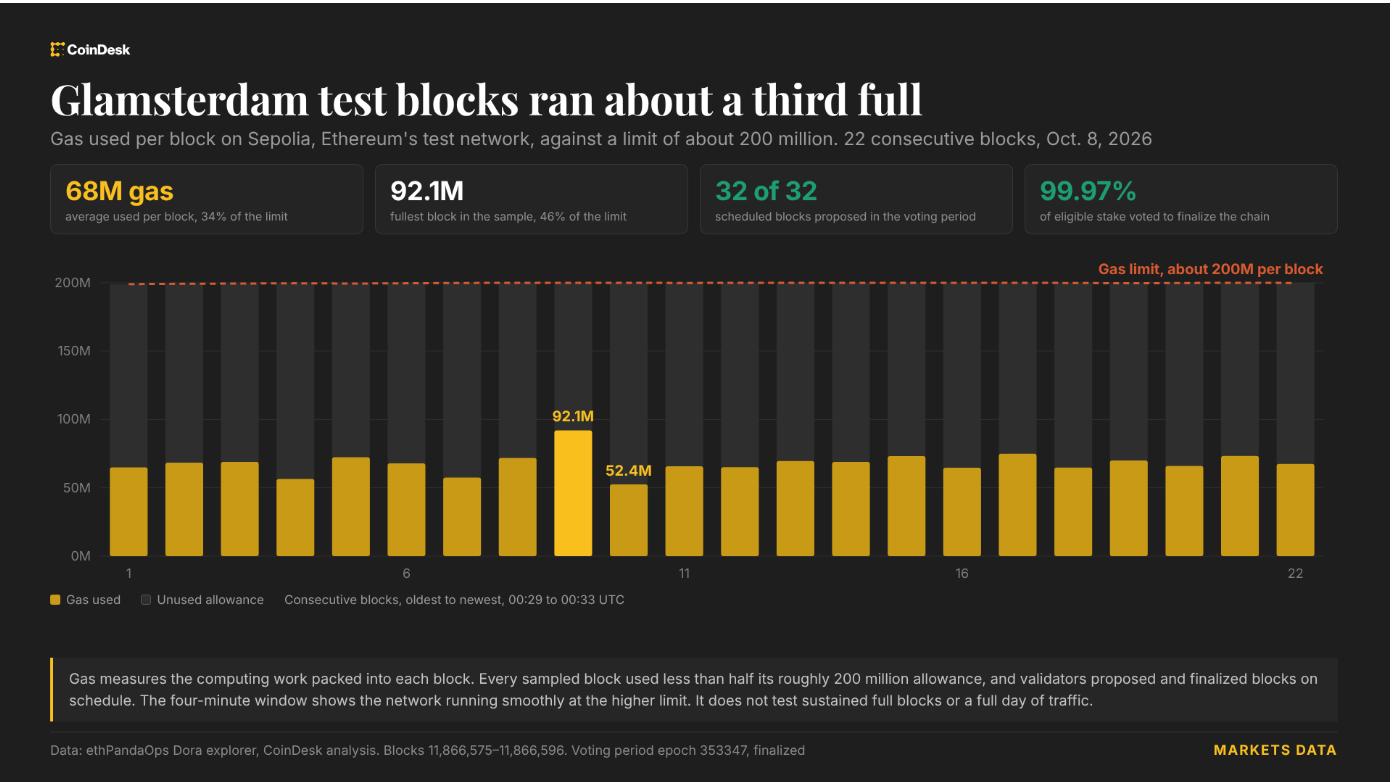Screen dimensions: 1396x782
Task: Click the x-axis label "11"
Action: [684, 574]
